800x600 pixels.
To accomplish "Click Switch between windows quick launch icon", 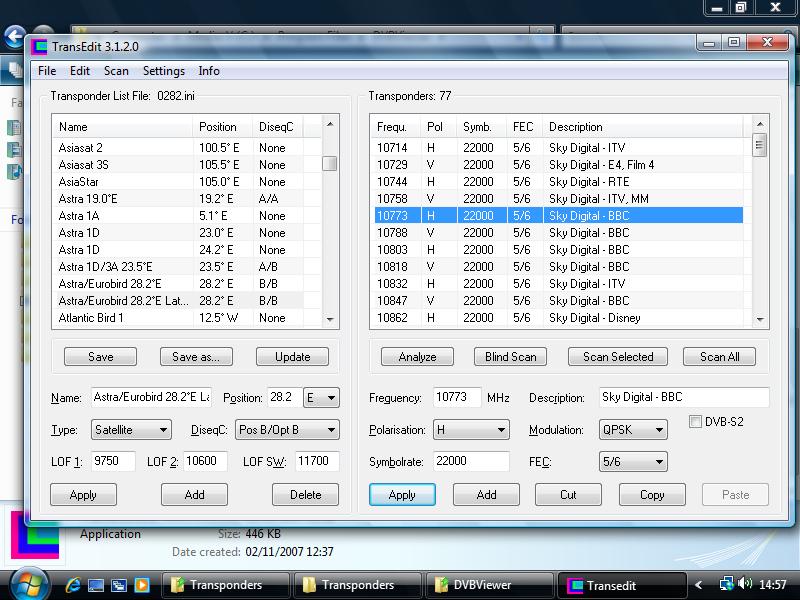I will [x=119, y=585].
